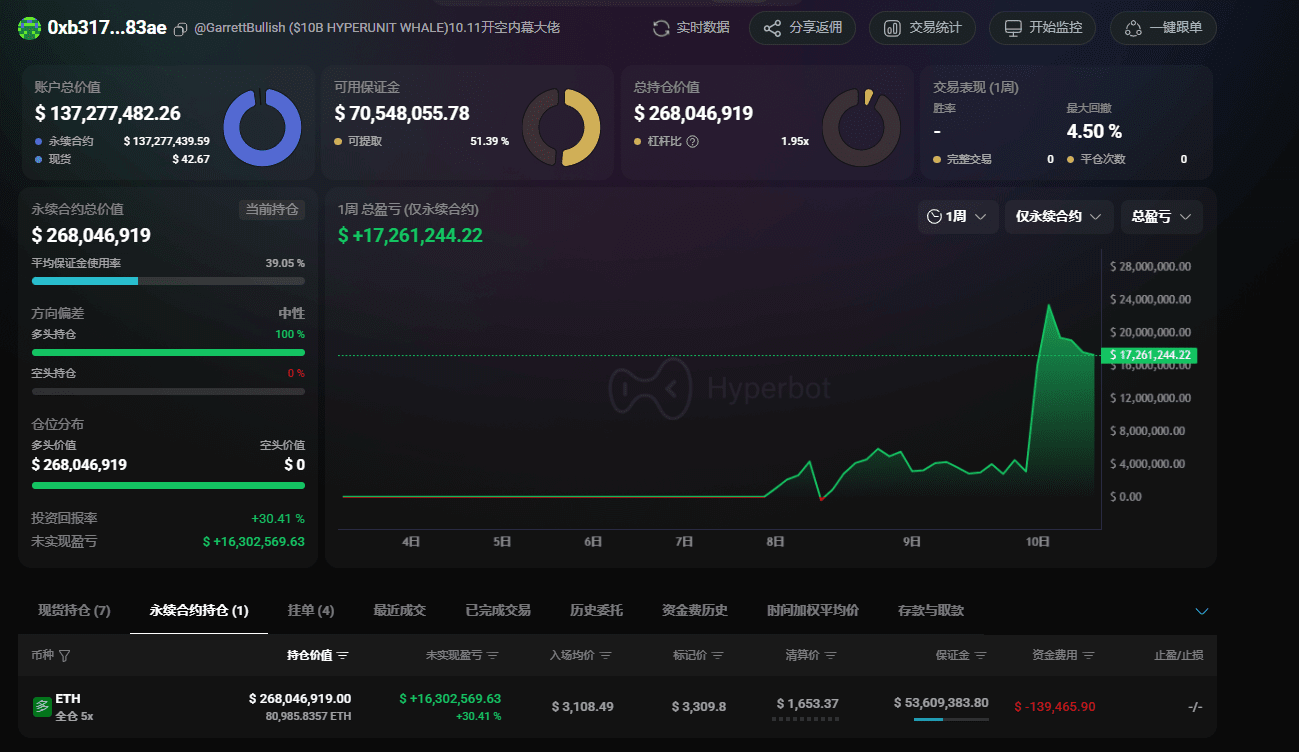Click the 投资回报率 value +30.41 %
This screenshot has width=1299, height=752.
pos(278,519)
